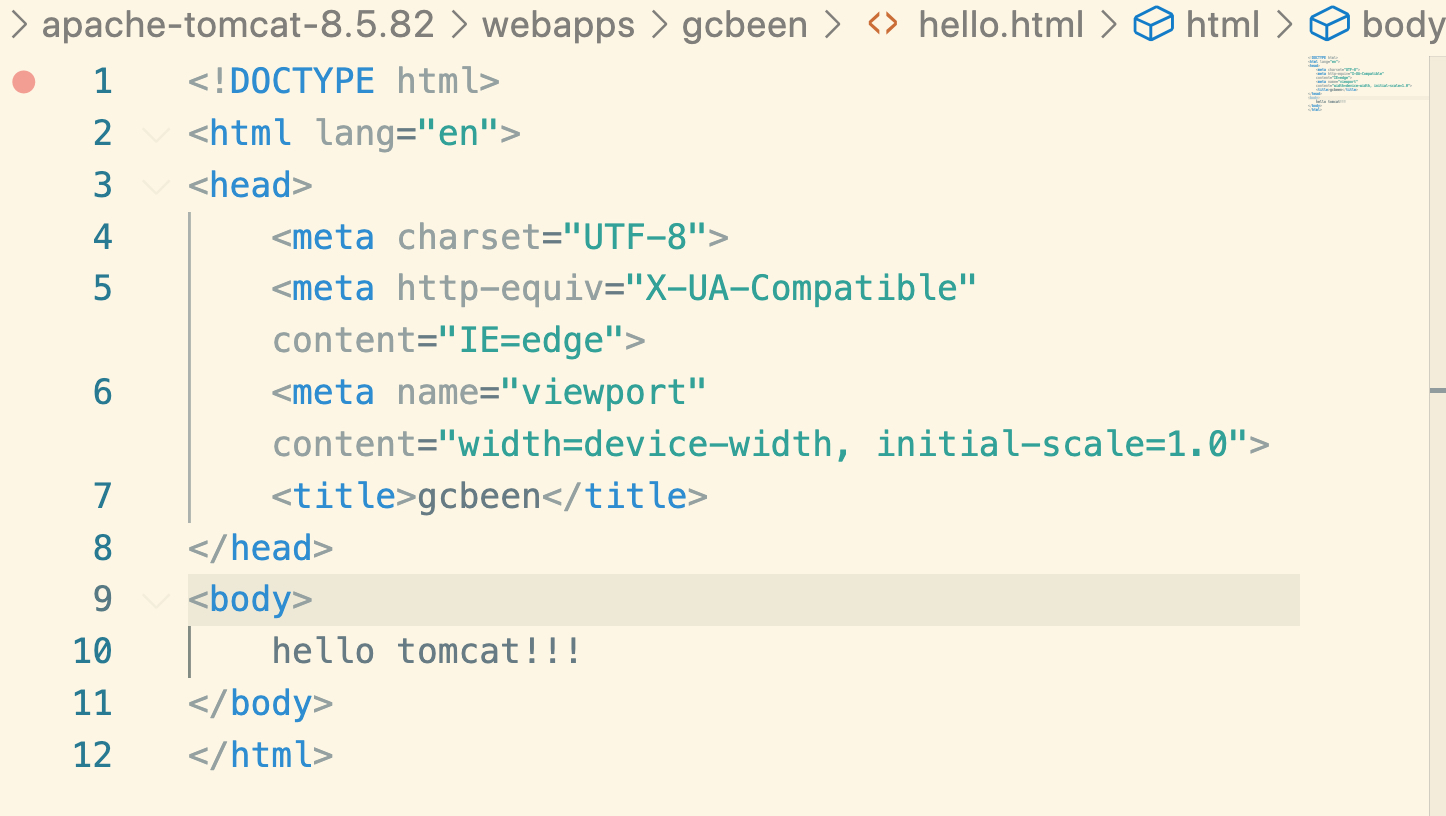Image resolution: width=1446 pixels, height=816 pixels.
Task: Click the hello.html breadcrumb label
Action: 1001,25
